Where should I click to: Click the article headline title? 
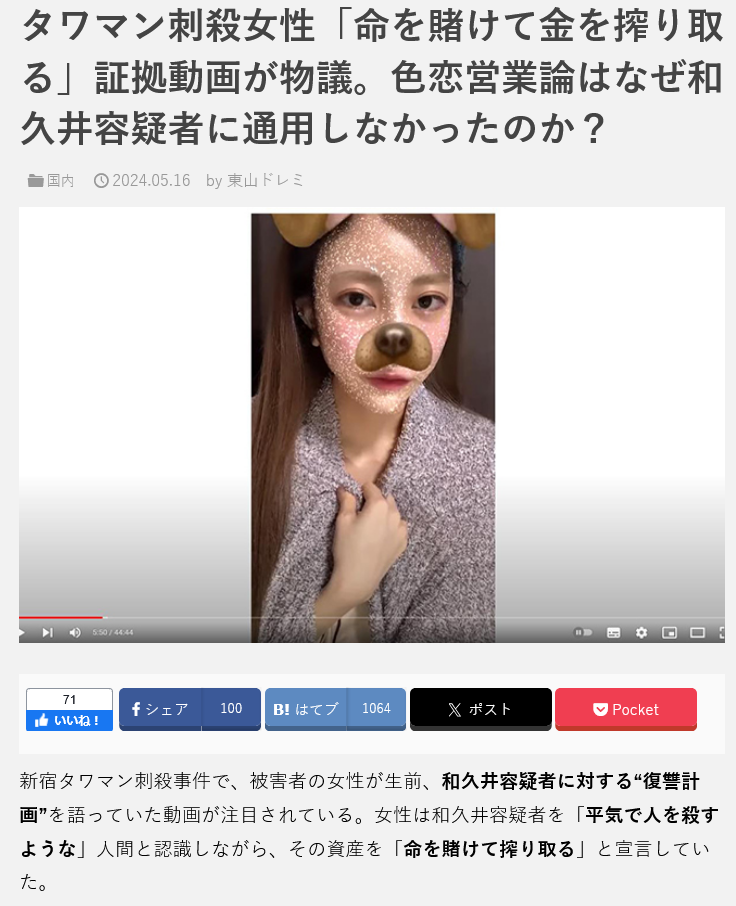point(371,77)
